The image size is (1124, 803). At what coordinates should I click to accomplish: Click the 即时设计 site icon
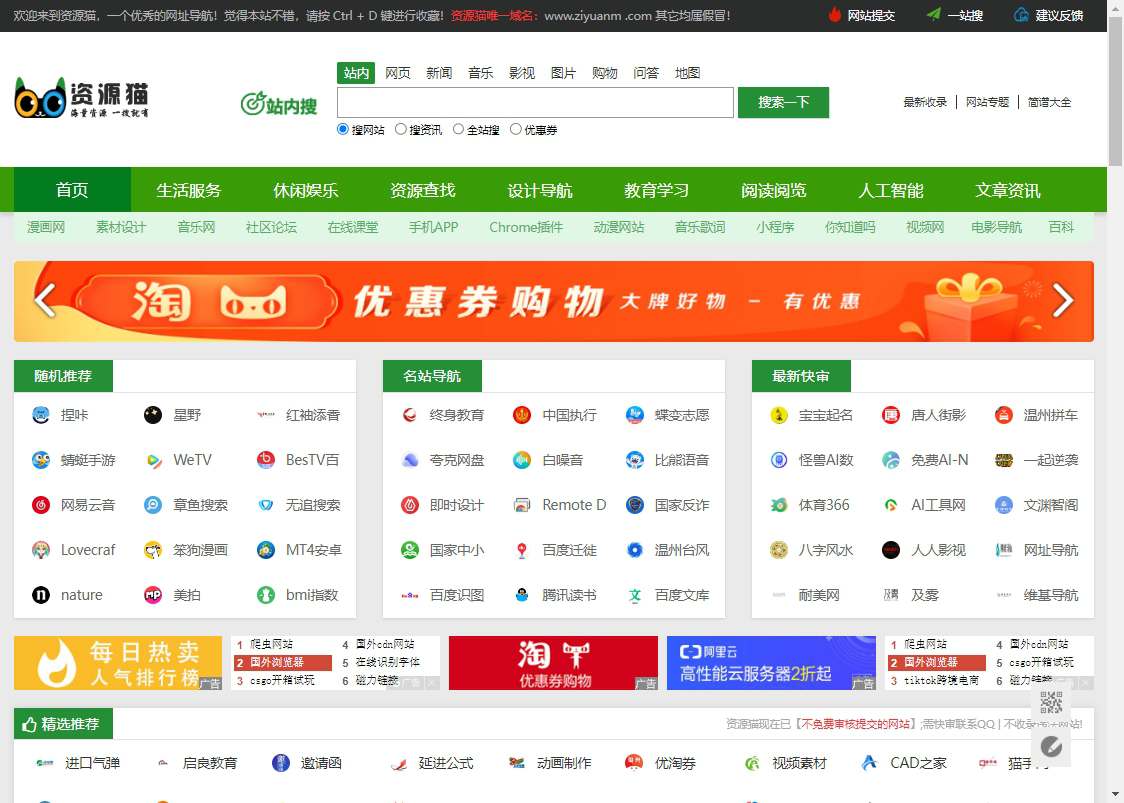point(410,505)
